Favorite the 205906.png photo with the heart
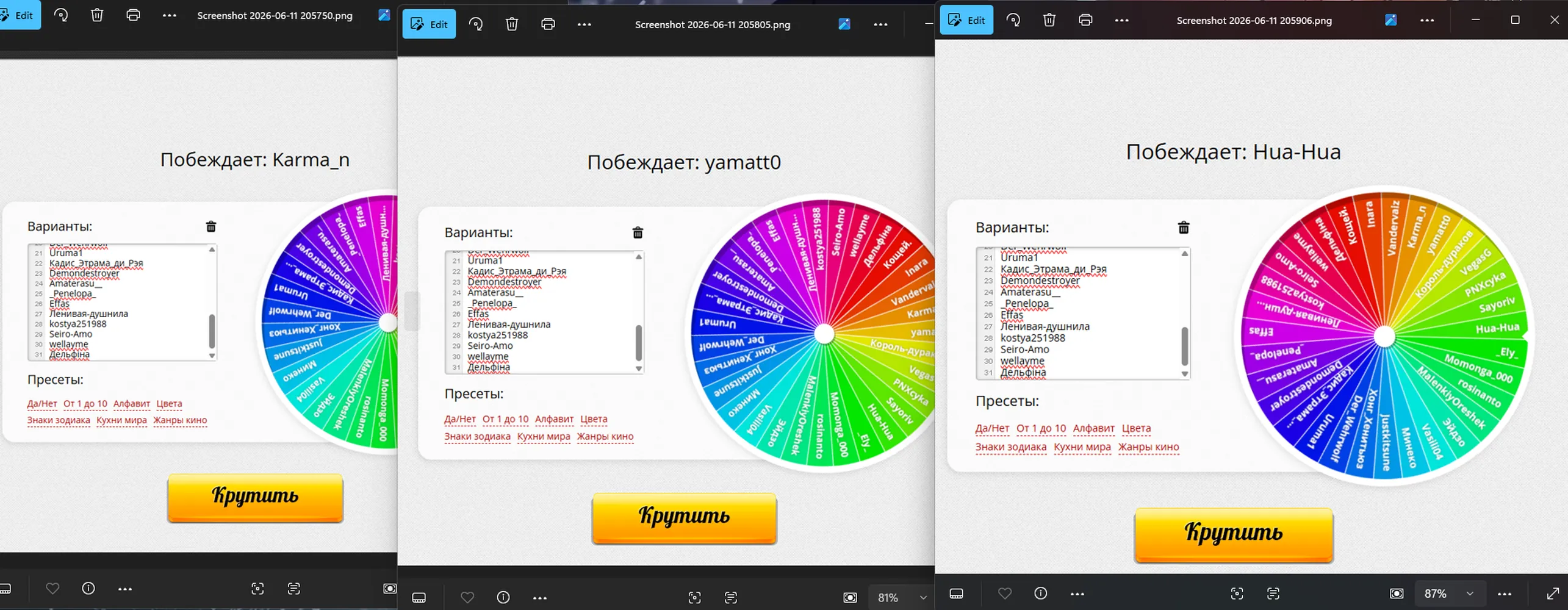This screenshot has width=1568, height=610. tap(1005, 594)
